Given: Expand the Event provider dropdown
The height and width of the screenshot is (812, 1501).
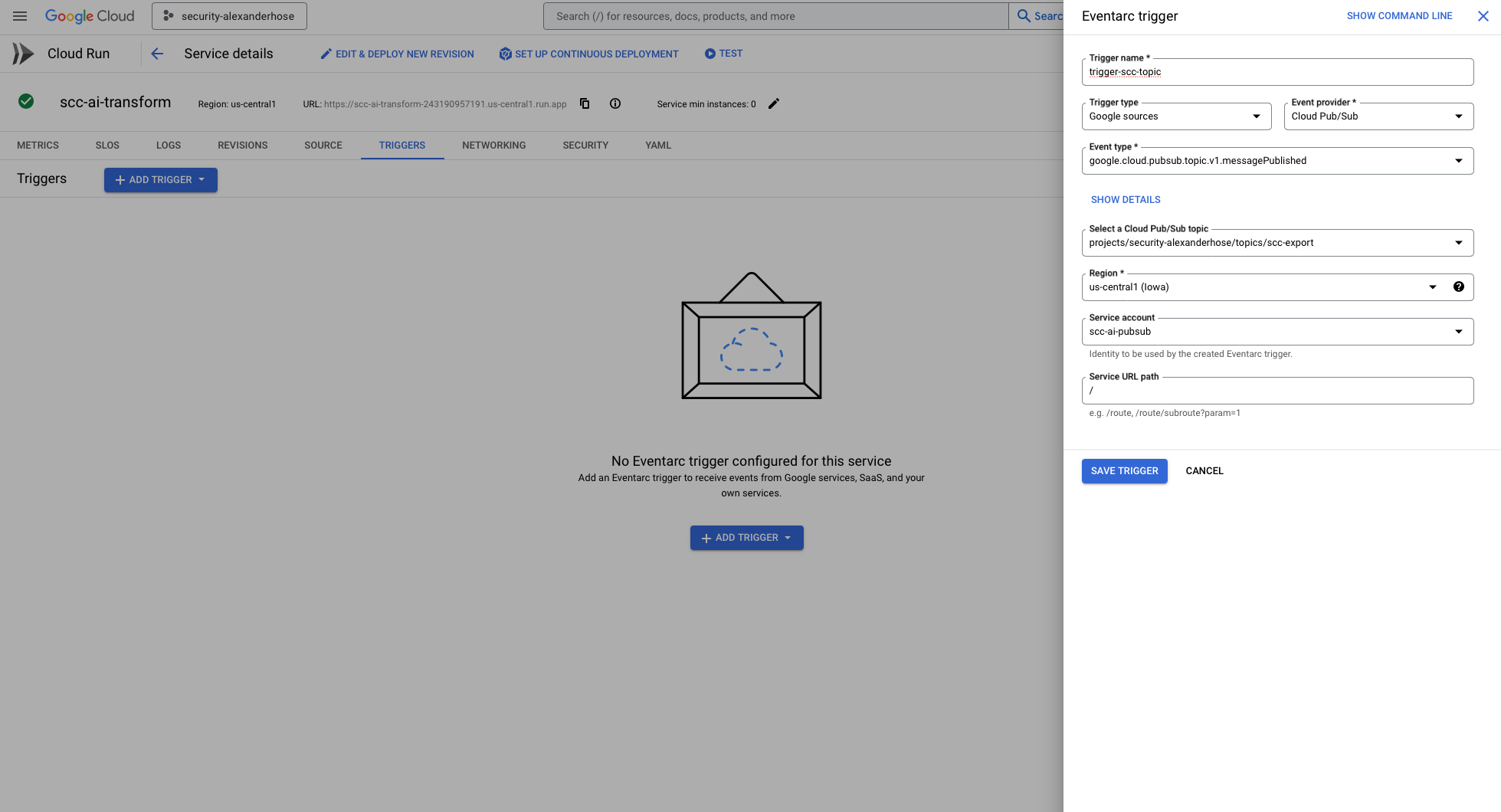Looking at the screenshot, I should 1378,116.
